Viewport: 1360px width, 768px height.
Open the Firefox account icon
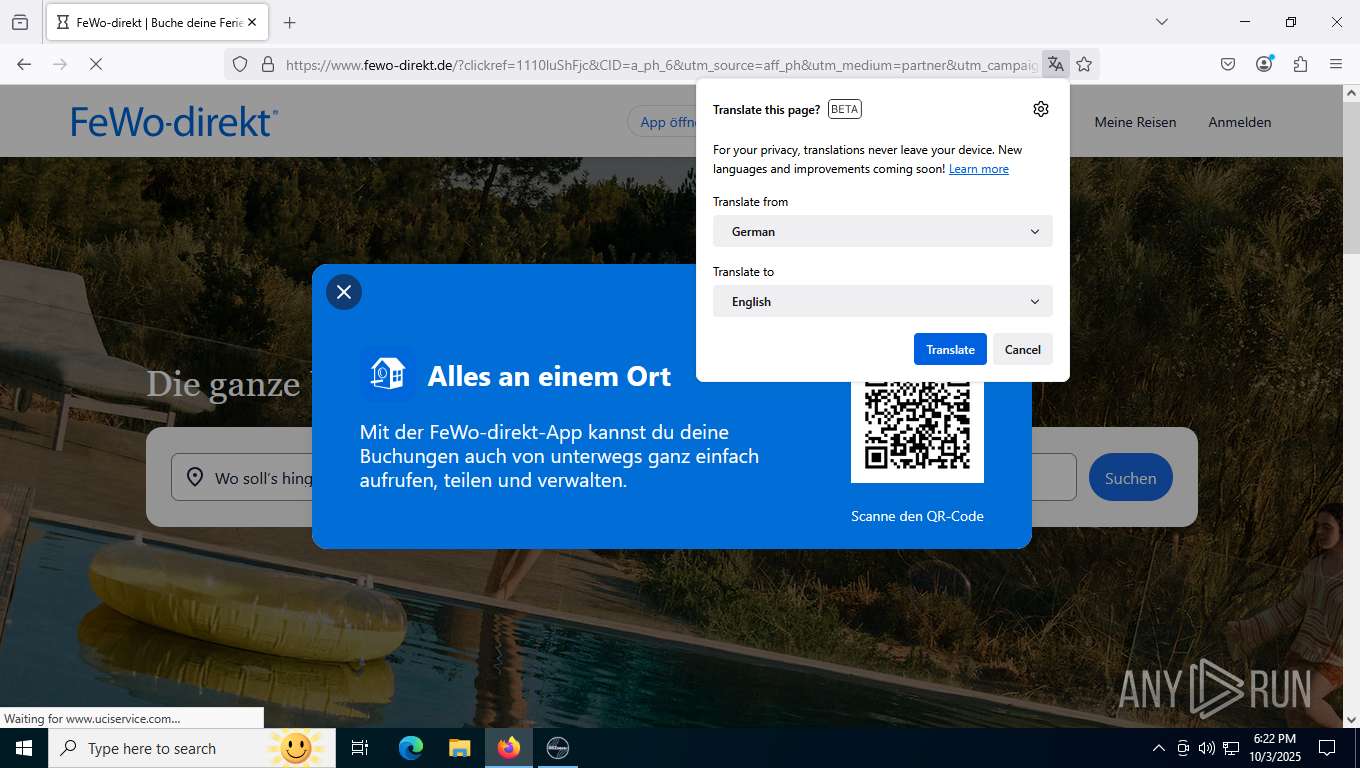point(1264,64)
